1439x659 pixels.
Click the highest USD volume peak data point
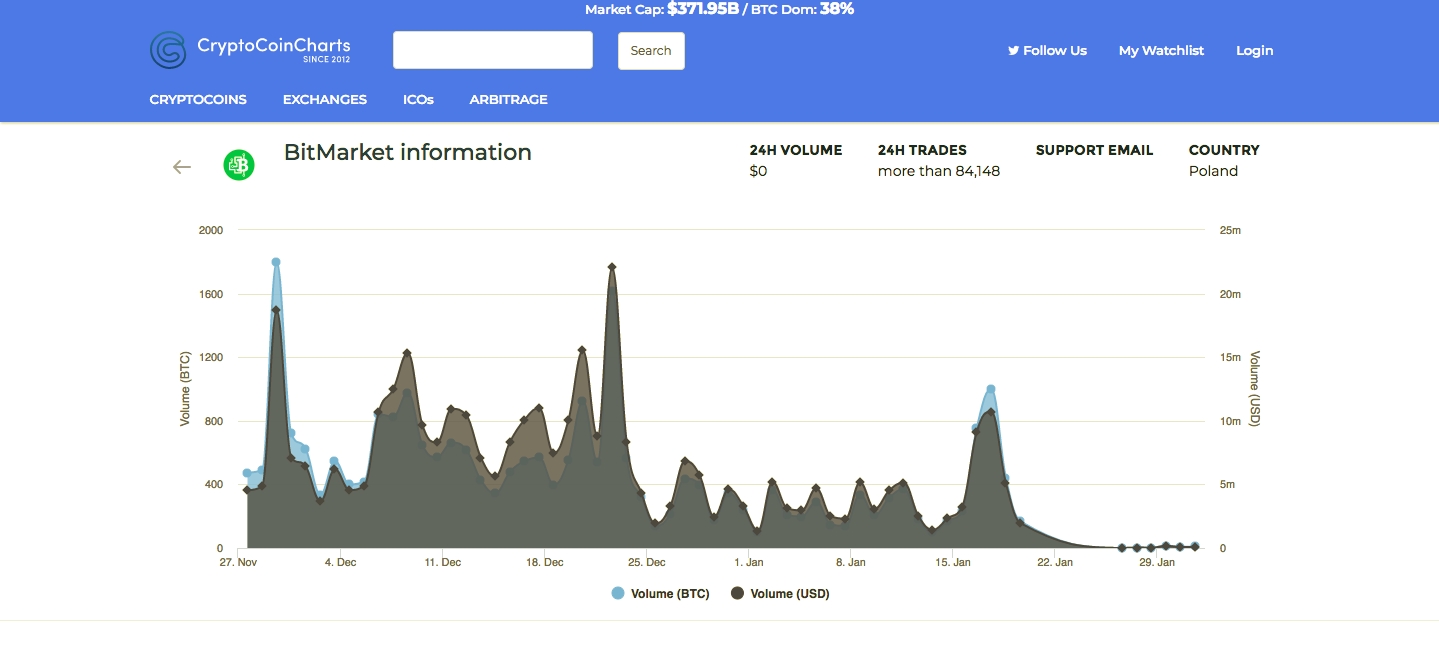[x=612, y=267]
